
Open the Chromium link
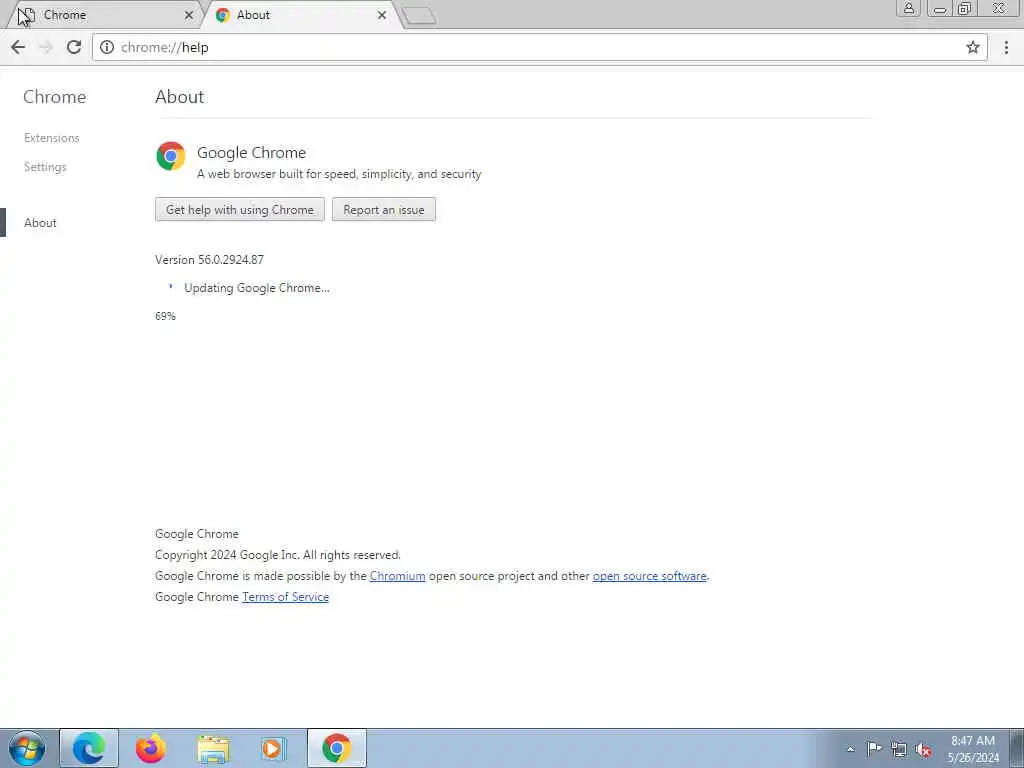pos(397,576)
